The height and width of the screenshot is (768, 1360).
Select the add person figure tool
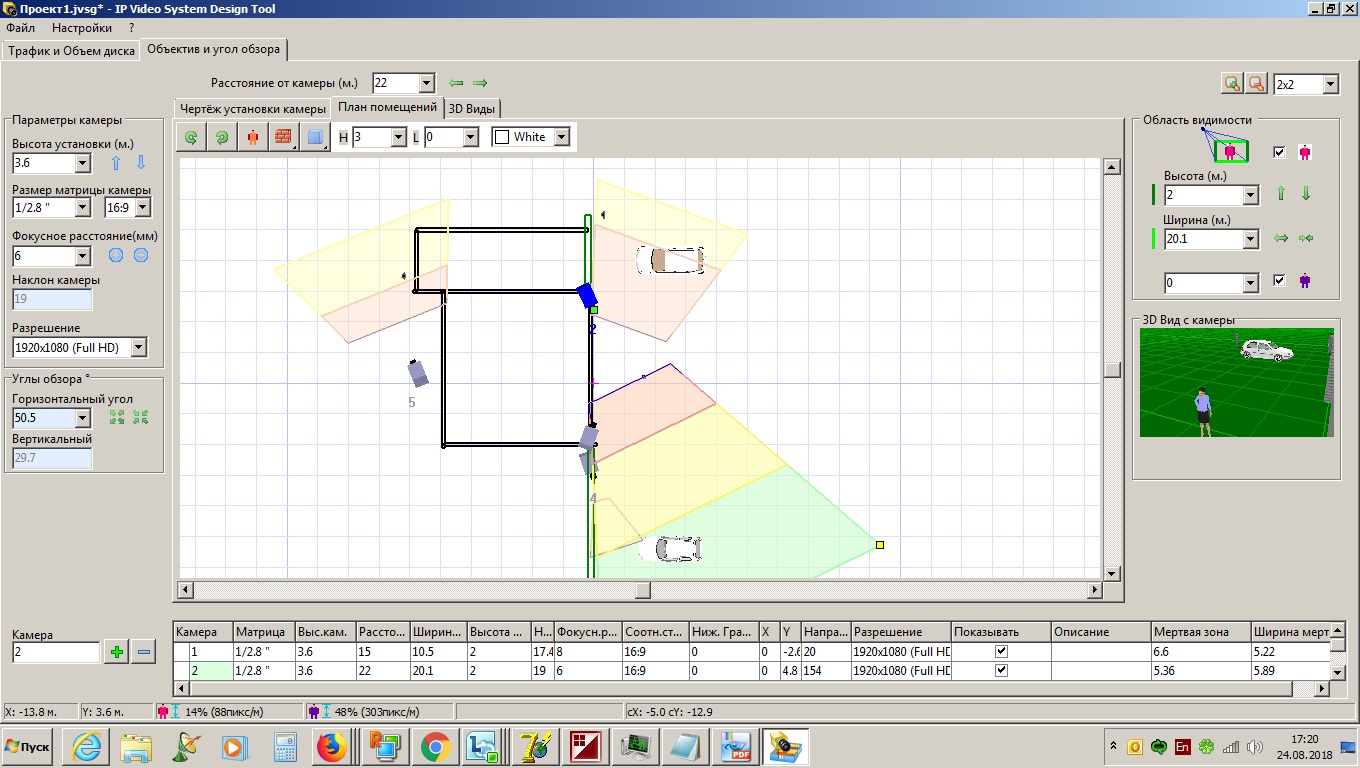click(252, 137)
